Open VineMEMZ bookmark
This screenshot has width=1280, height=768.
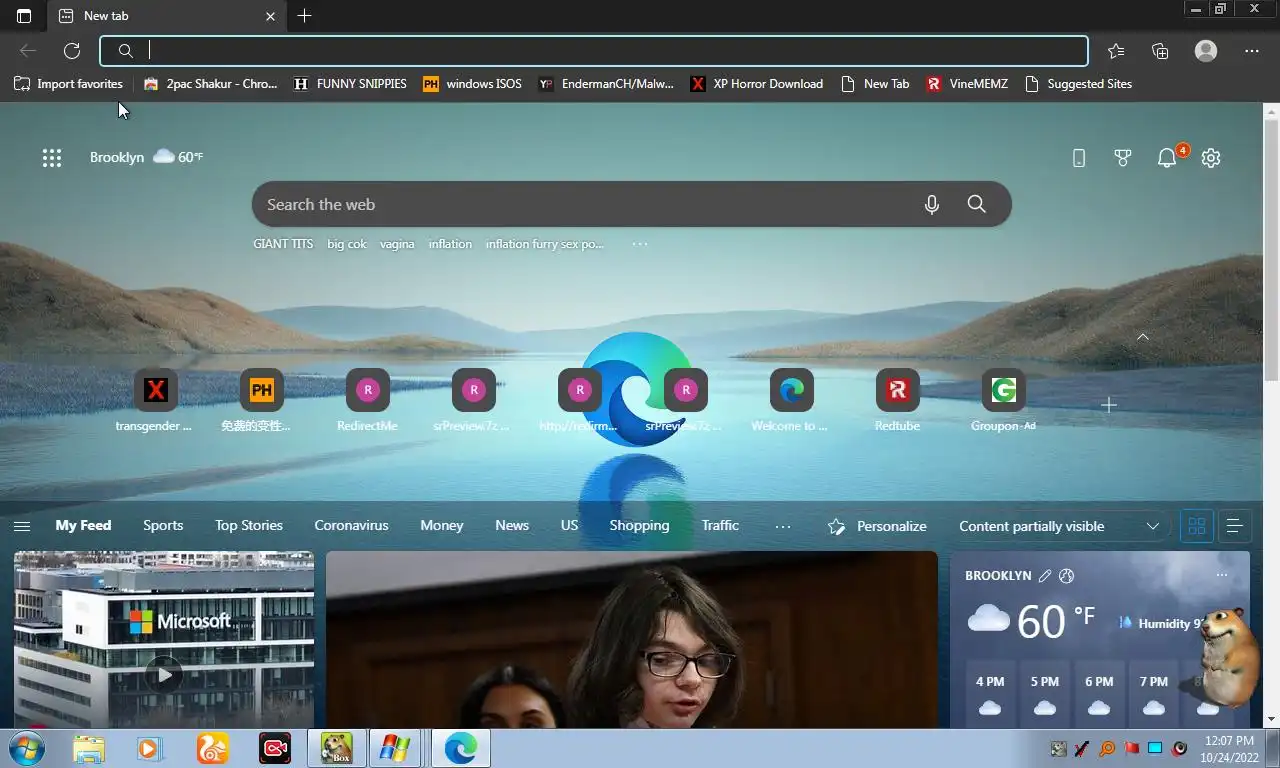[967, 84]
